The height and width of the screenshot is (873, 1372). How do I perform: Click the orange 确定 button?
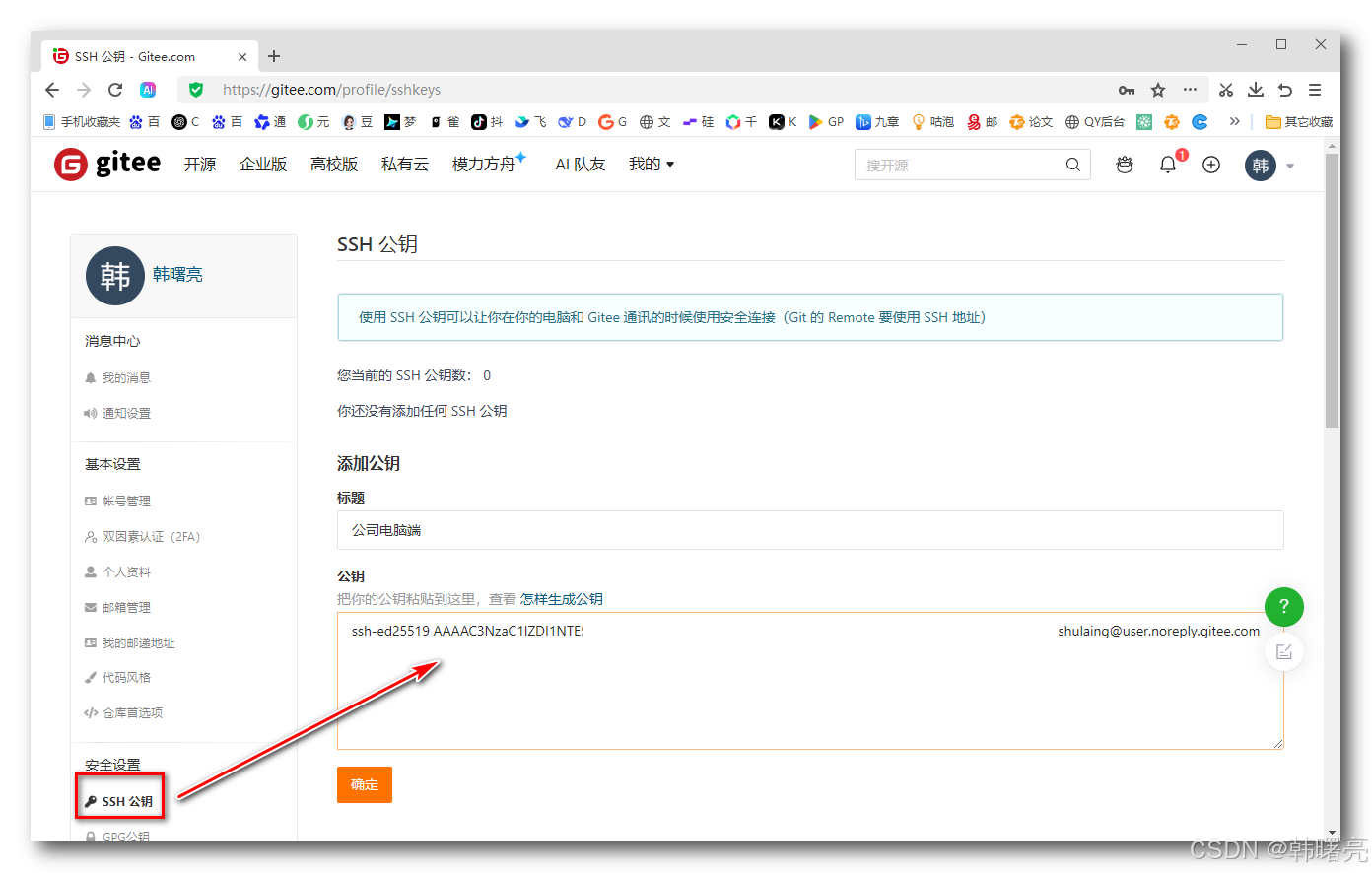point(365,784)
